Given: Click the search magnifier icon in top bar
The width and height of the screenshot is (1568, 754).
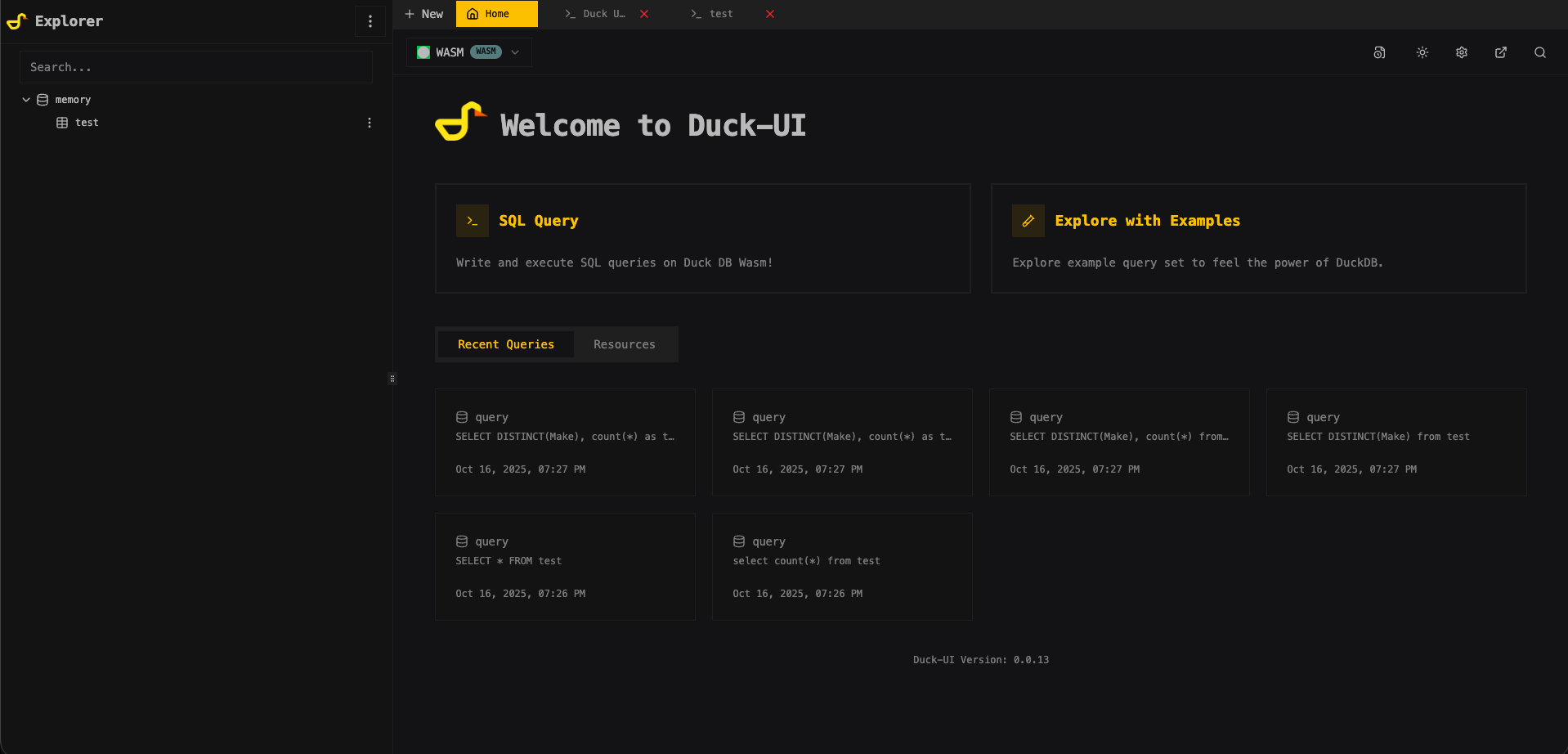Looking at the screenshot, I should pos(1539,52).
